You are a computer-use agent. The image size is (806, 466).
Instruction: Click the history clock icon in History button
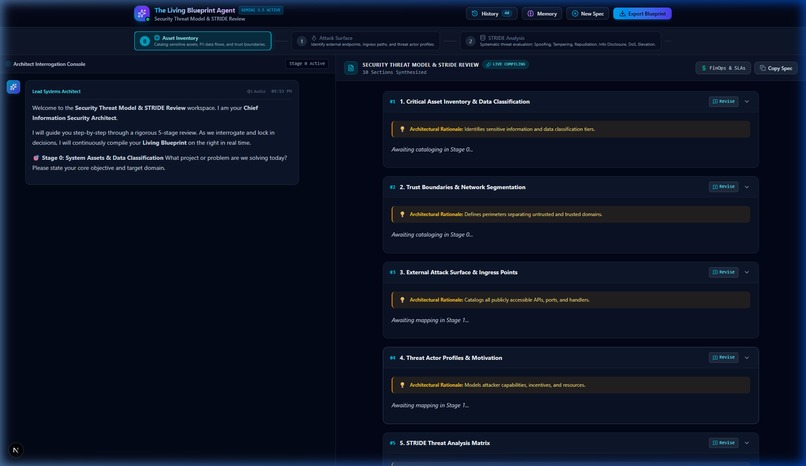coord(474,13)
